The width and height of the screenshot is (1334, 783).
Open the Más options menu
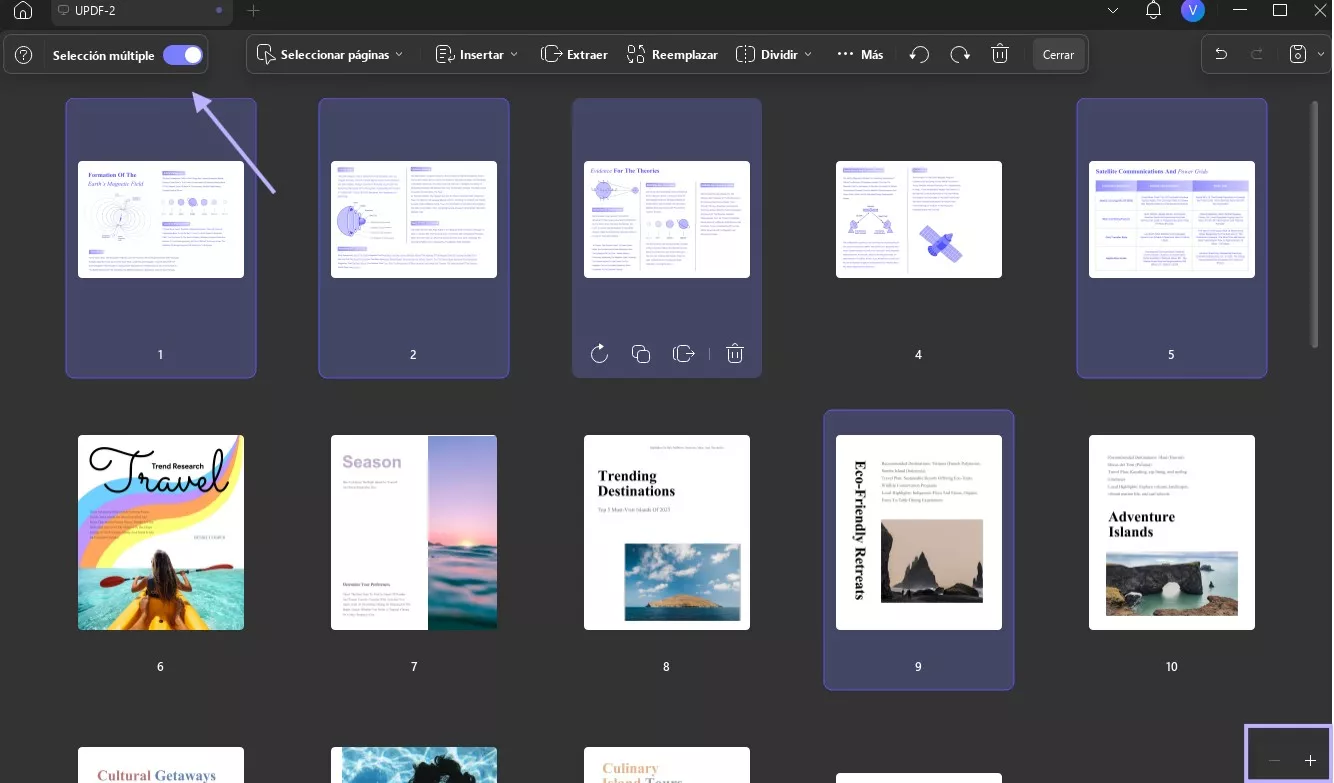click(860, 55)
